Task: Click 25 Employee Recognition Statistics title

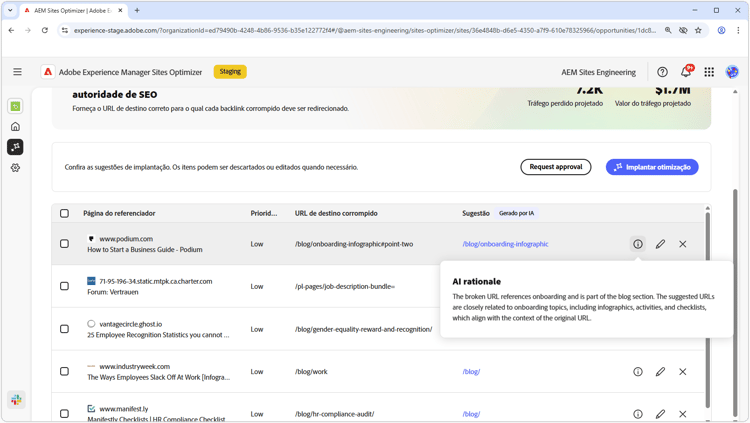Action: 158,335
